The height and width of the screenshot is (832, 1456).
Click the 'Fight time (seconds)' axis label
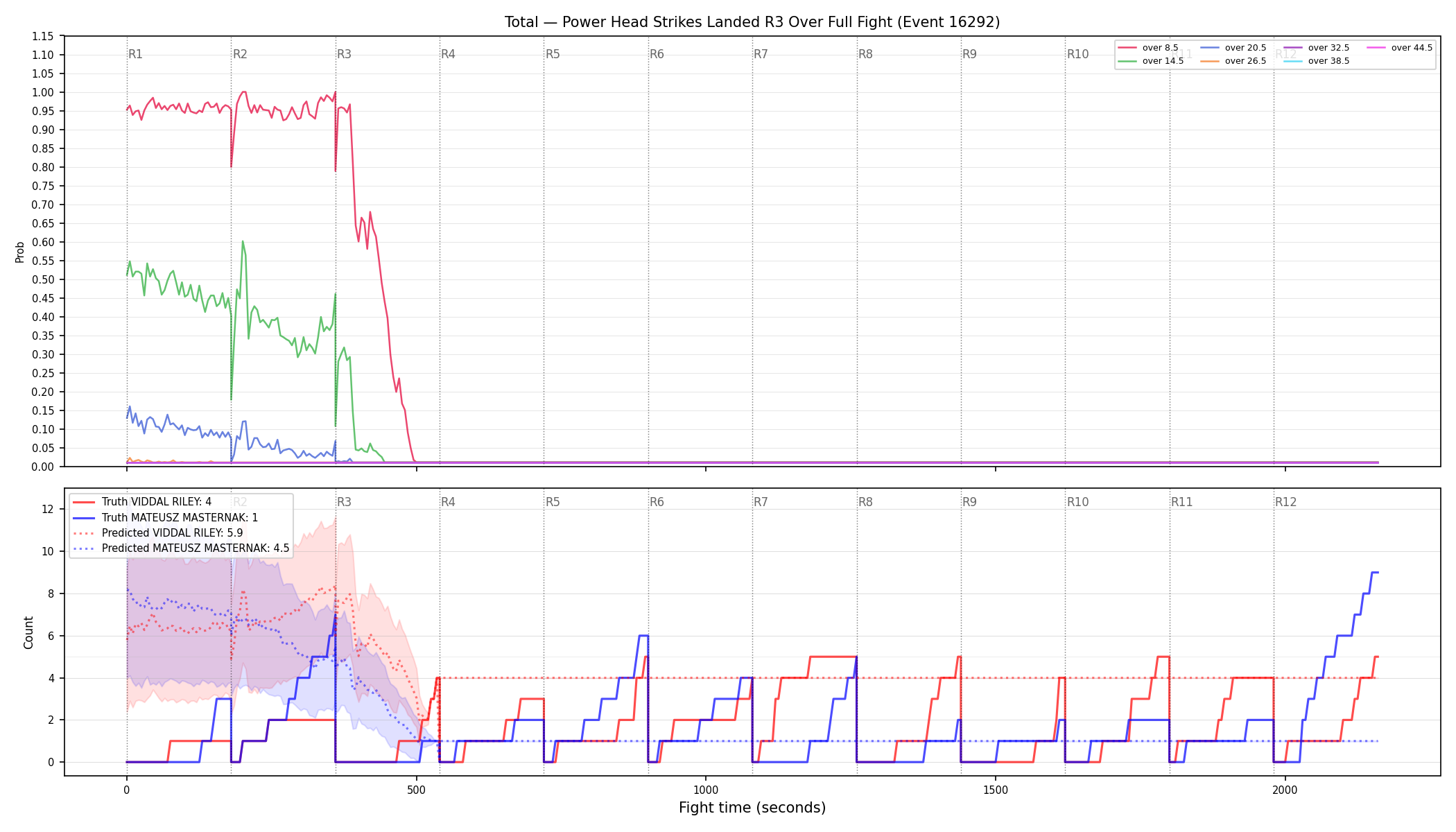(752, 808)
